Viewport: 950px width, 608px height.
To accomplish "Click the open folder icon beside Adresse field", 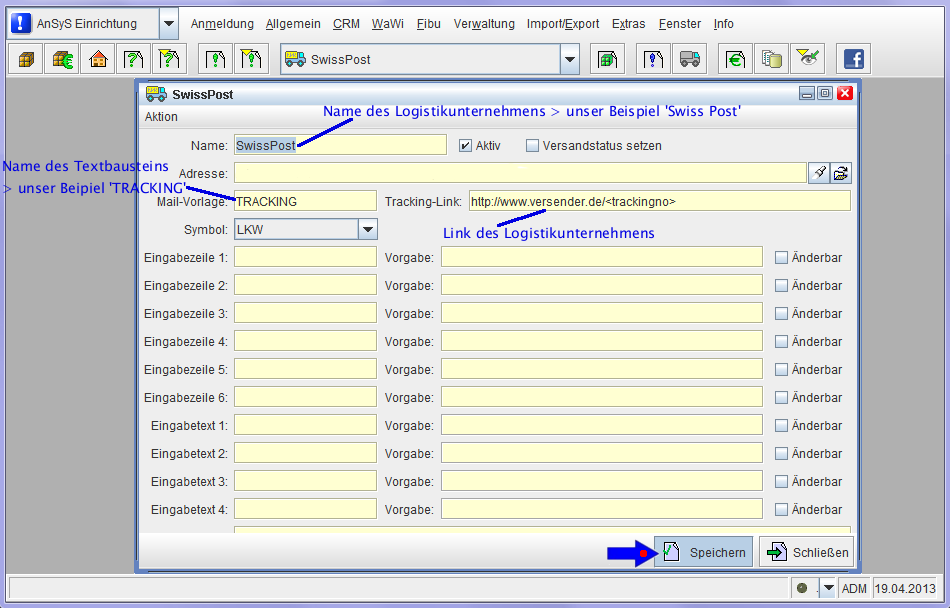I will point(841,173).
